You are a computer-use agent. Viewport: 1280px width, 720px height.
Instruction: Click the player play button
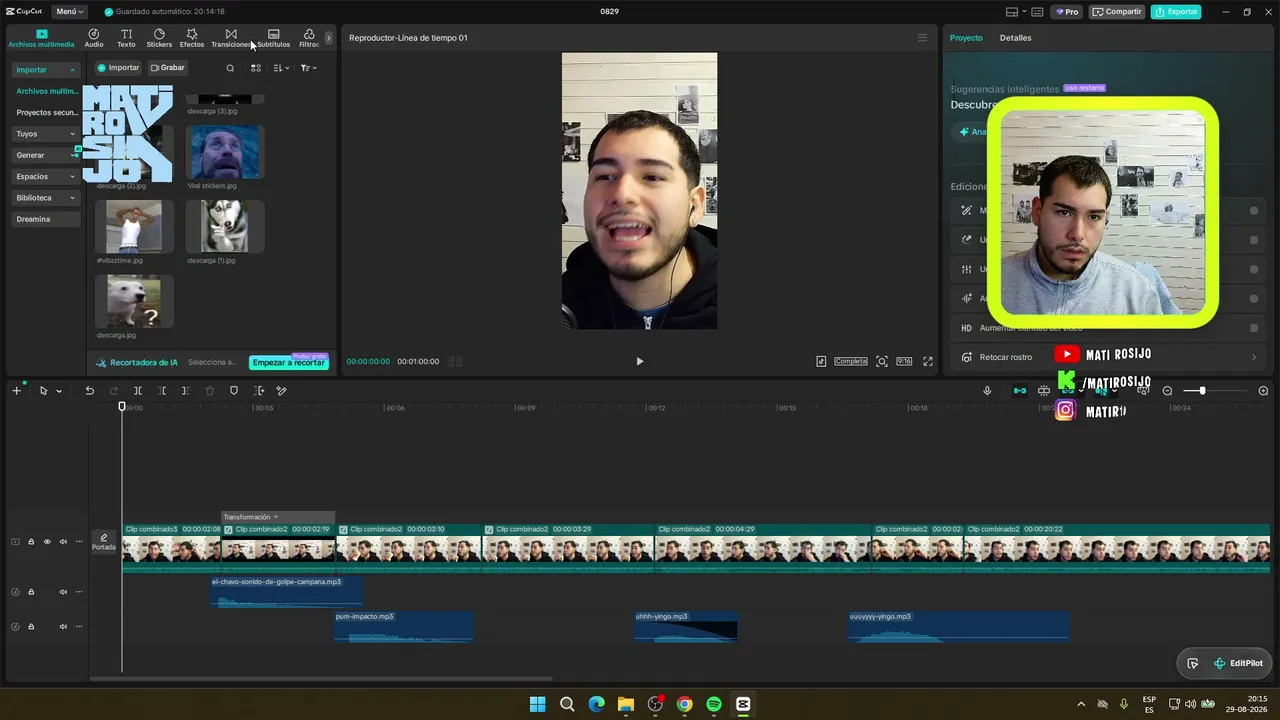(640, 361)
